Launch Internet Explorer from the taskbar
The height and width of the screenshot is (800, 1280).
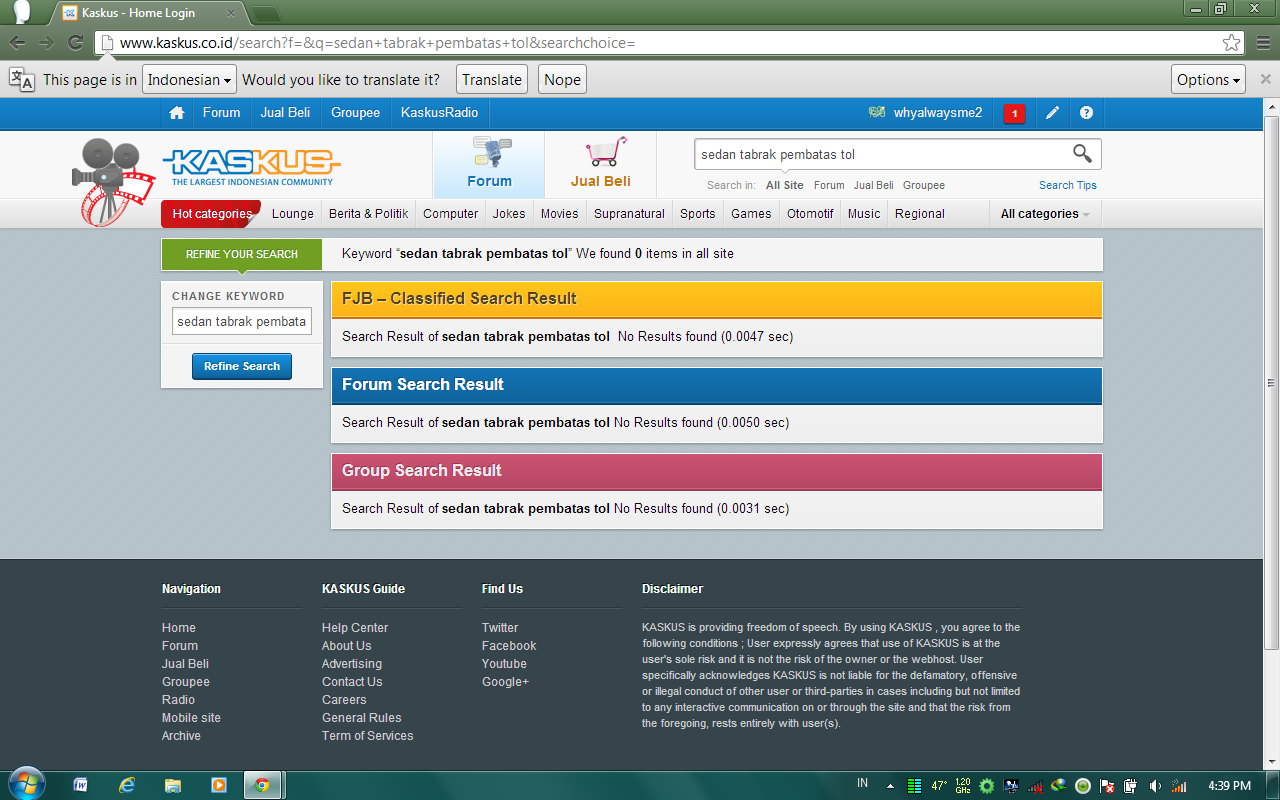coord(127,785)
